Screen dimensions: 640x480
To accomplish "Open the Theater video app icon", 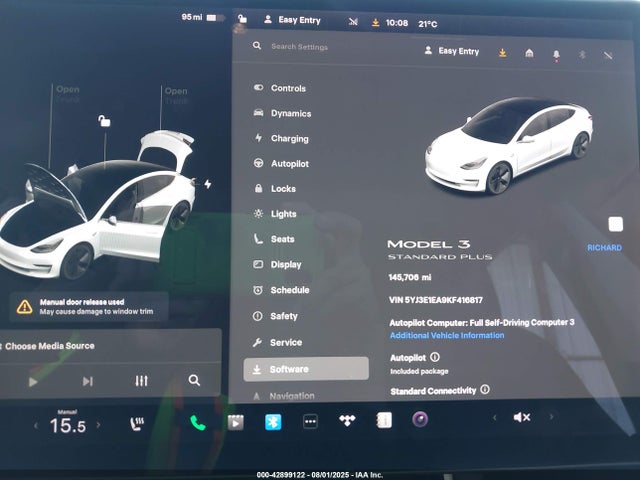I will click(235, 422).
